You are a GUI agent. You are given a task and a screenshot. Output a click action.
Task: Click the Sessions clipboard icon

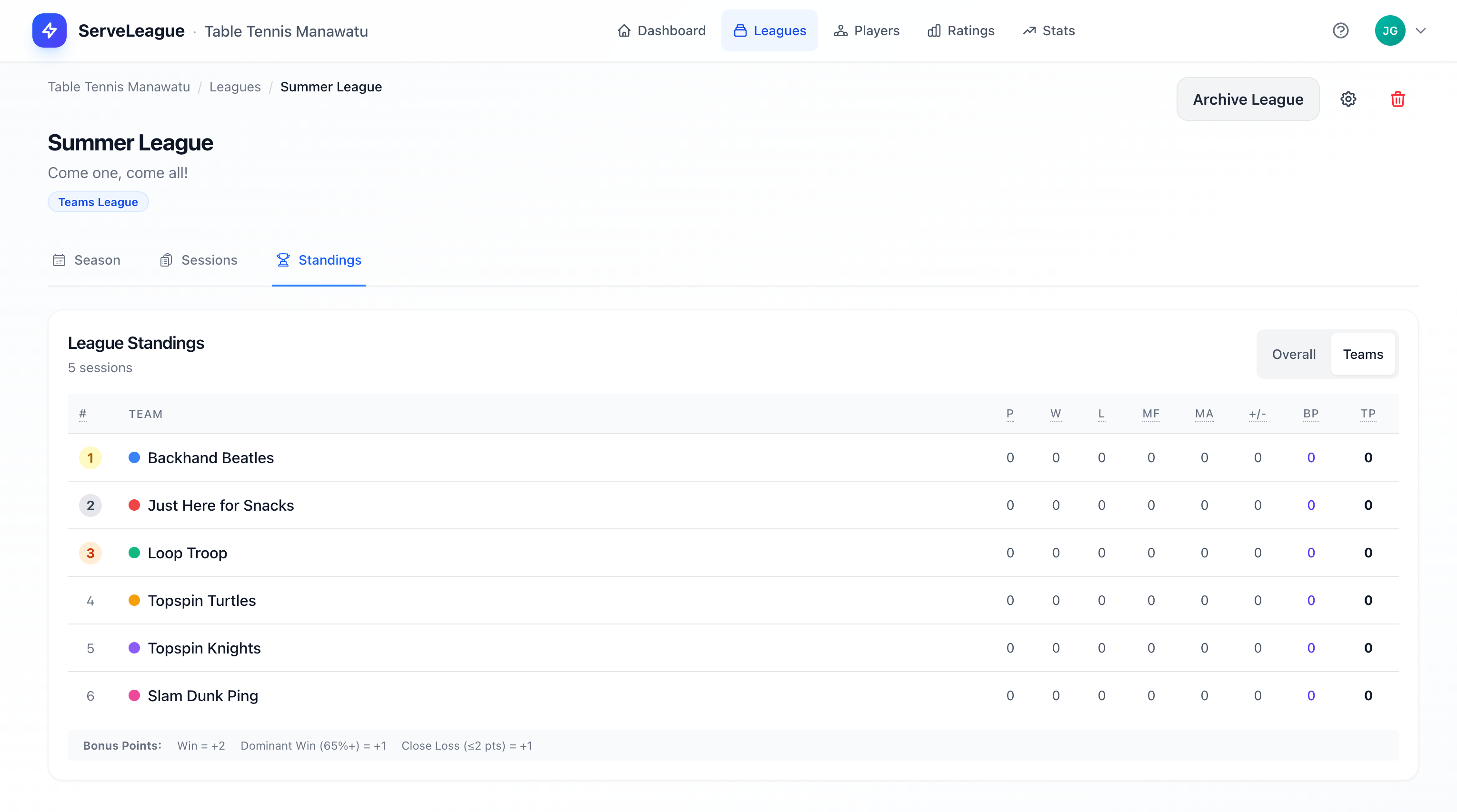[x=166, y=259]
